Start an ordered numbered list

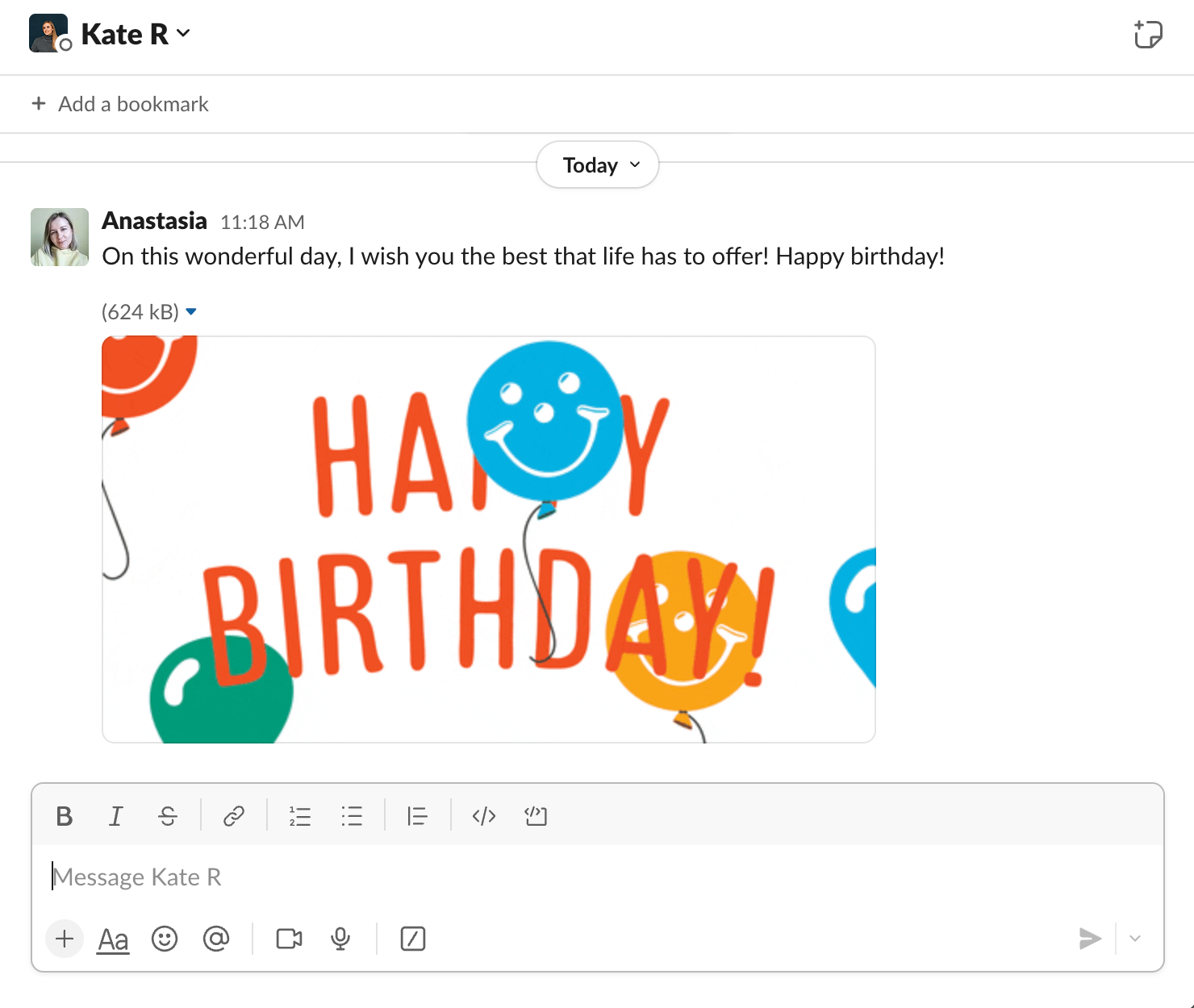[x=300, y=817]
